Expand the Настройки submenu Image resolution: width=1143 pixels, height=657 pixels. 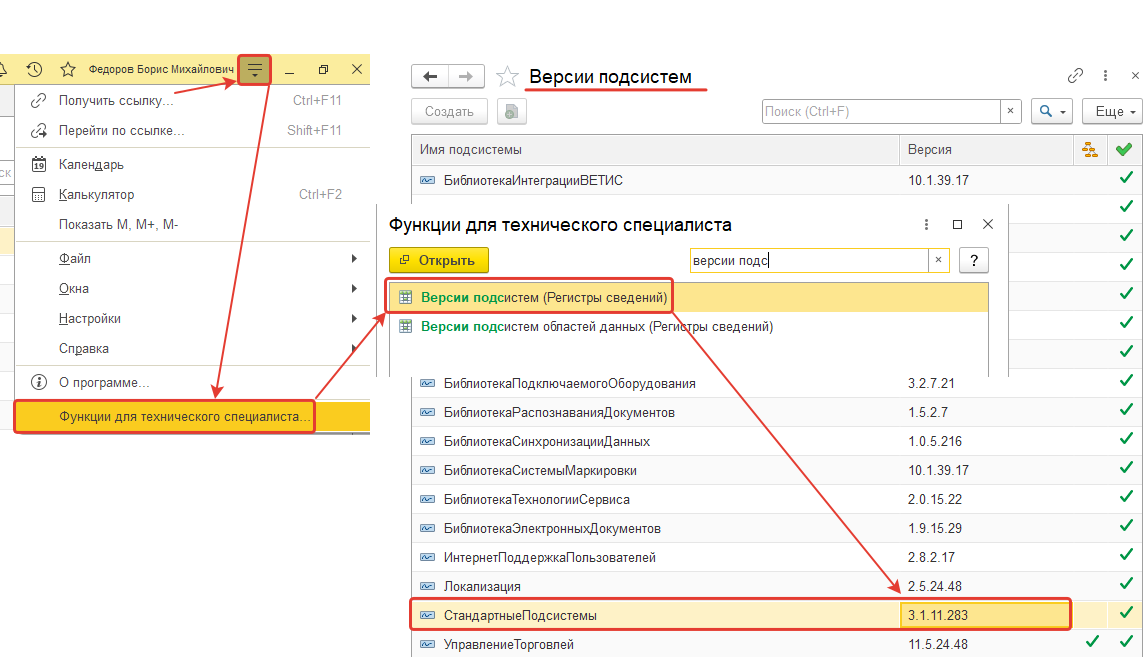pos(192,319)
